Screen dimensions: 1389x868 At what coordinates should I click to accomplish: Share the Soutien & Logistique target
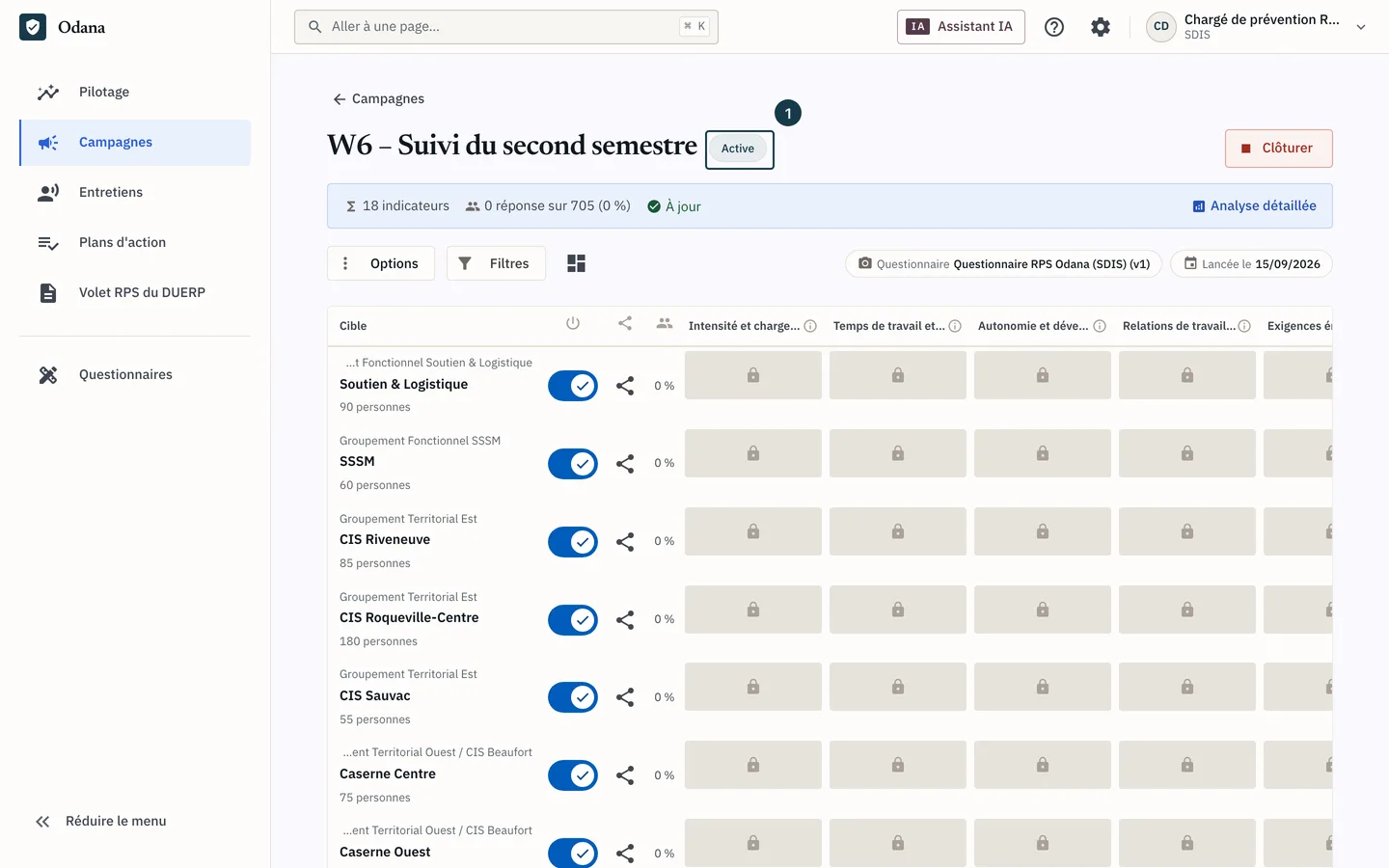coord(625,386)
